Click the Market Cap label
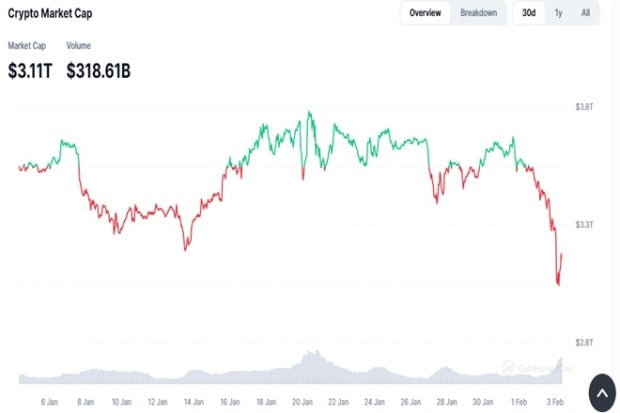This screenshot has width=620, height=413. pos(26,46)
